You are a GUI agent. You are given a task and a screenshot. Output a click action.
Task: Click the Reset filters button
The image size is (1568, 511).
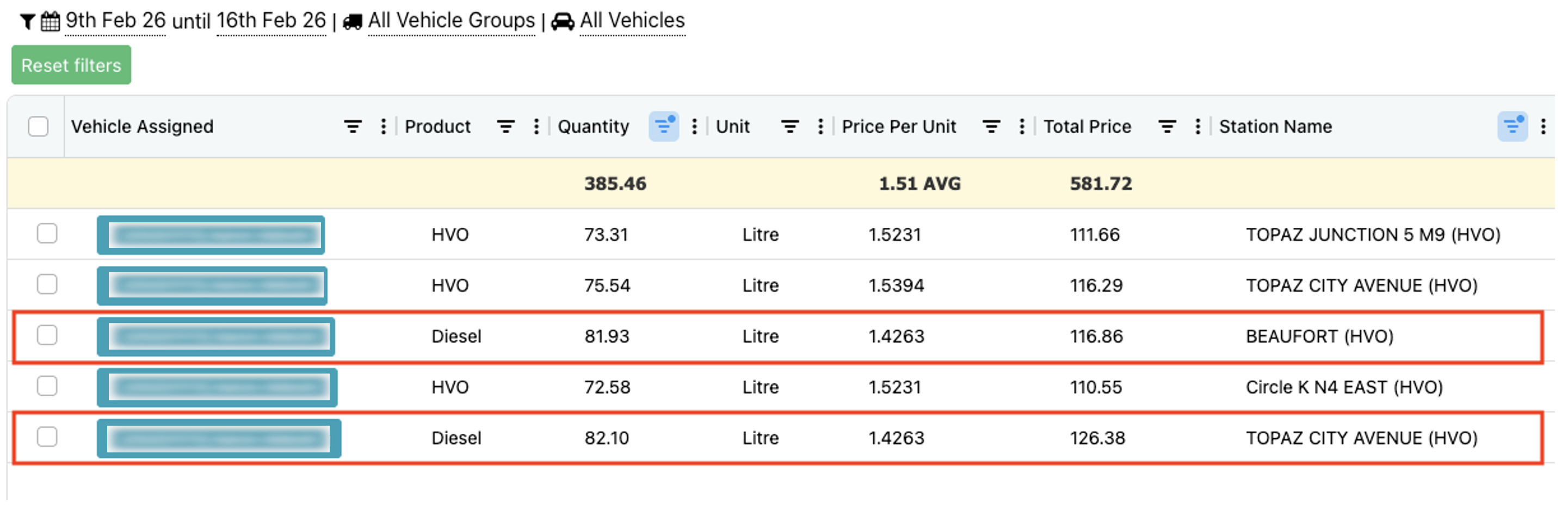(x=71, y=65)
